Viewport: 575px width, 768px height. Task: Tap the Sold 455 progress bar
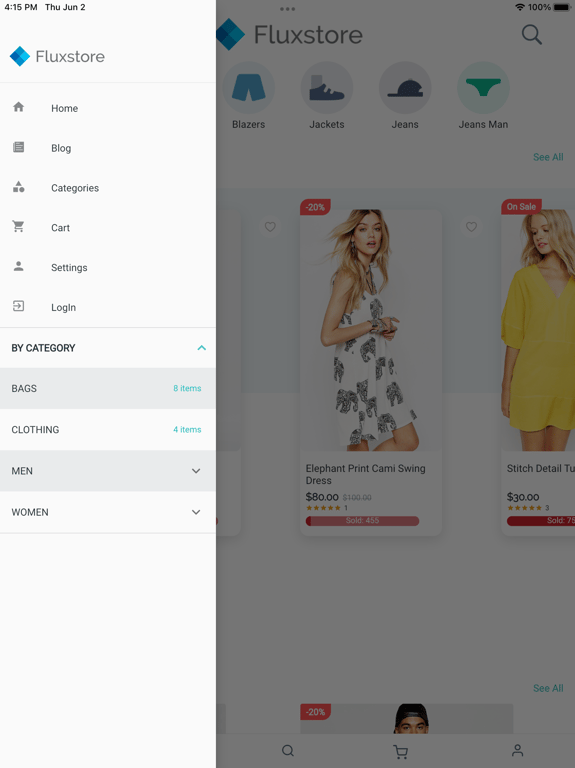click(x=362, y=521)
